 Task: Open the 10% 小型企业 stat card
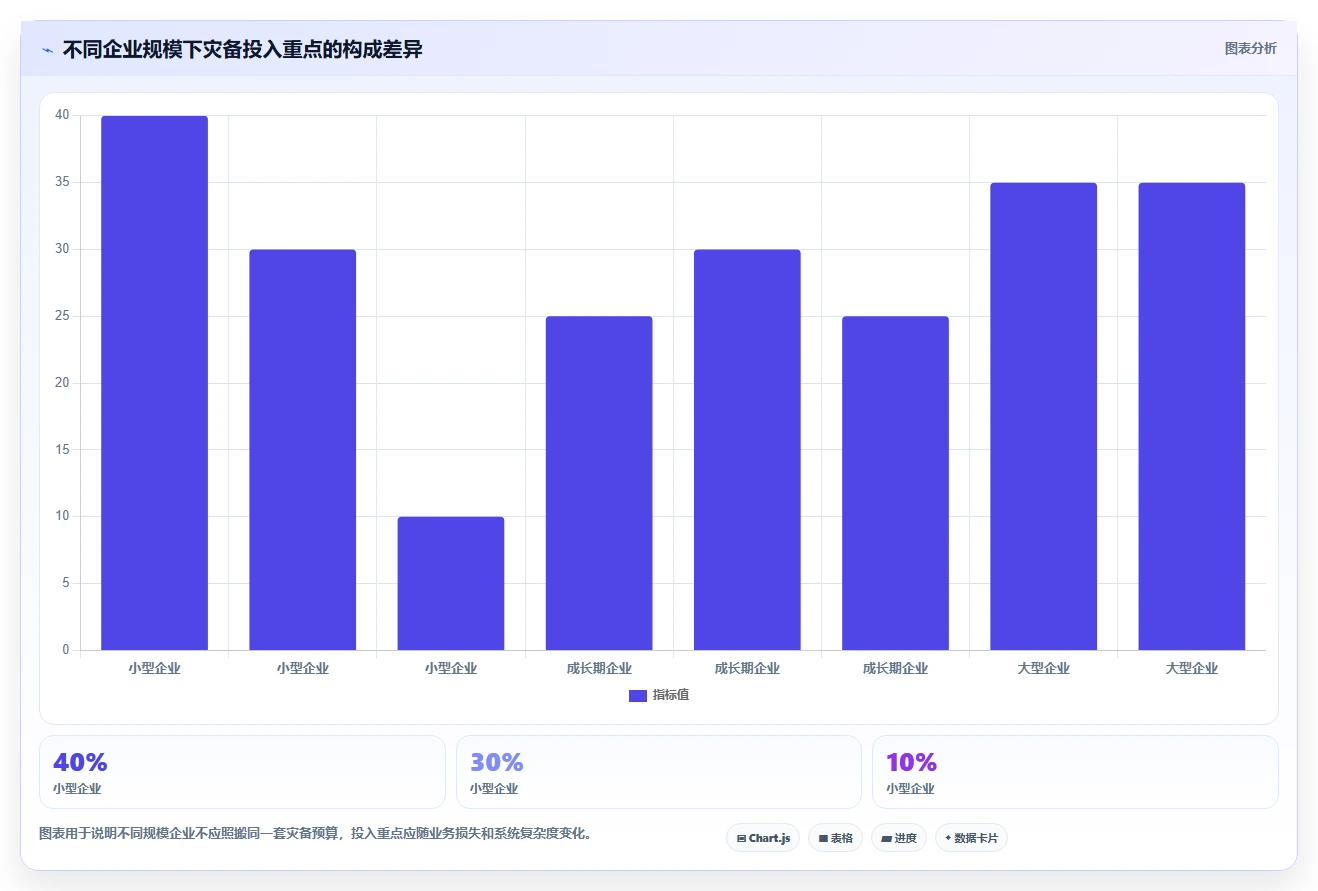pyautogui.click(x=1075, y=772)
